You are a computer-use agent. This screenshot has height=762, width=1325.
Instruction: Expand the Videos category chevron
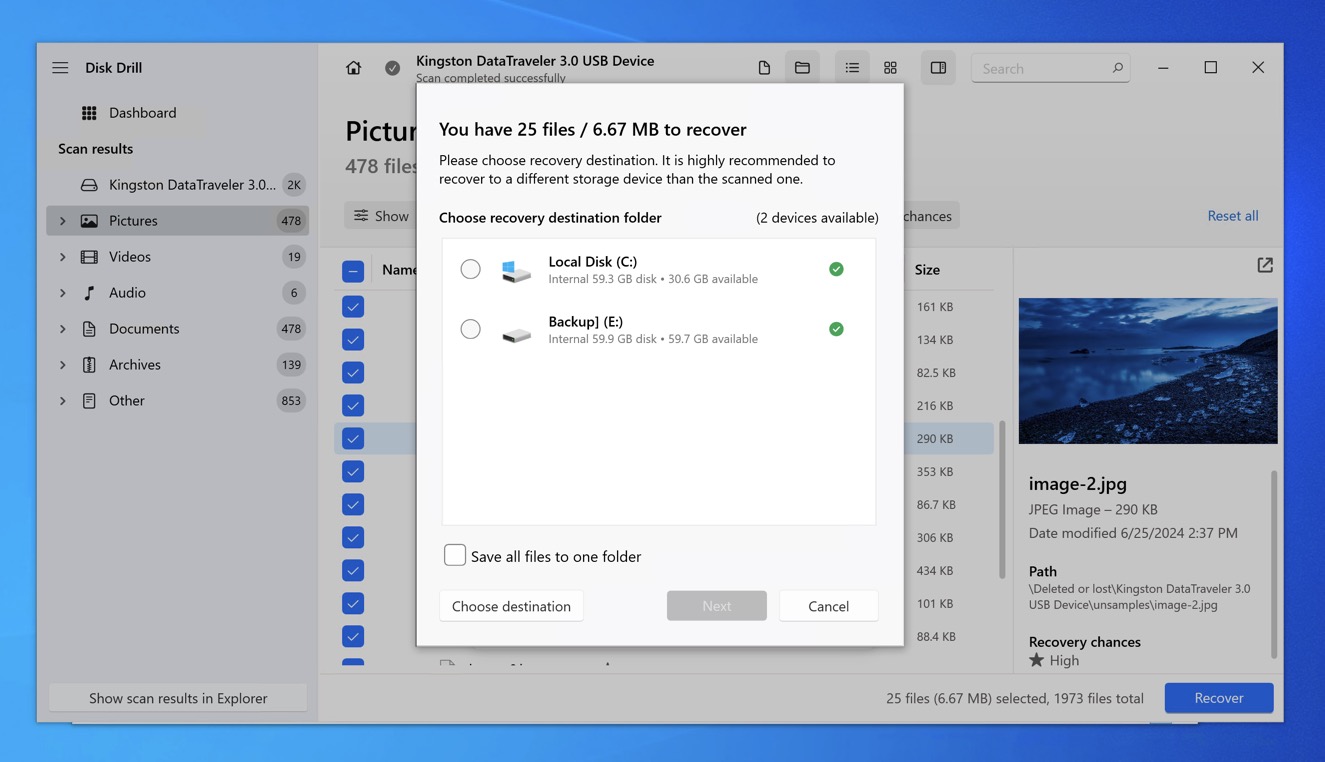pyautogui.click(x=62, y=257)
